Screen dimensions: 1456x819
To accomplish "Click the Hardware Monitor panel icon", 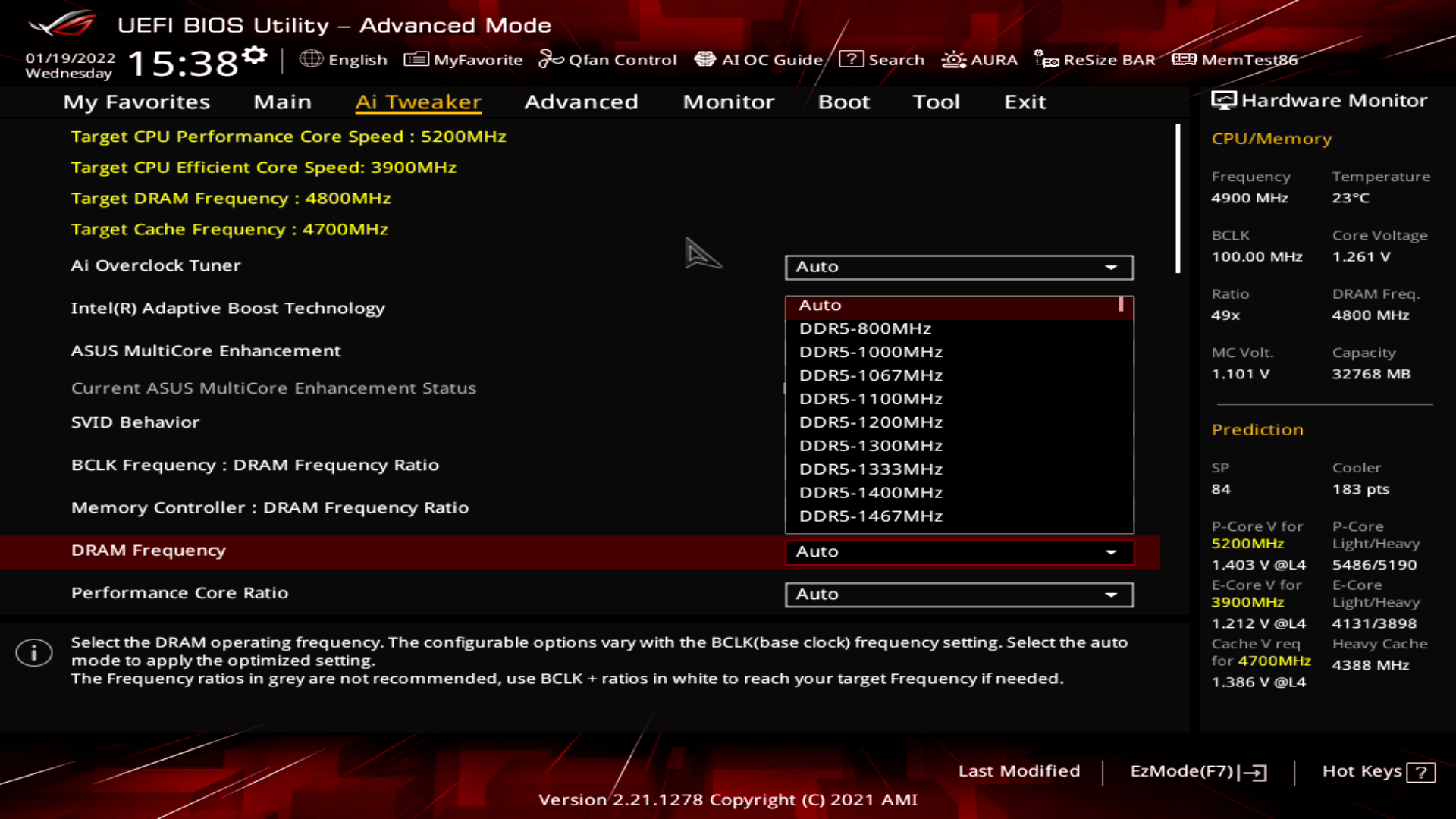I will 1222,99.
